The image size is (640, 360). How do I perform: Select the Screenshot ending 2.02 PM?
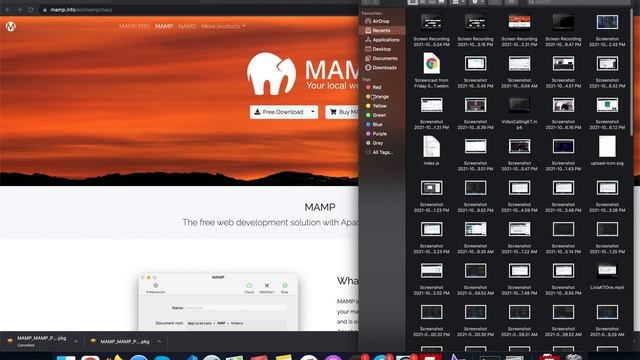pyautogui.click(x=431, y=279)
